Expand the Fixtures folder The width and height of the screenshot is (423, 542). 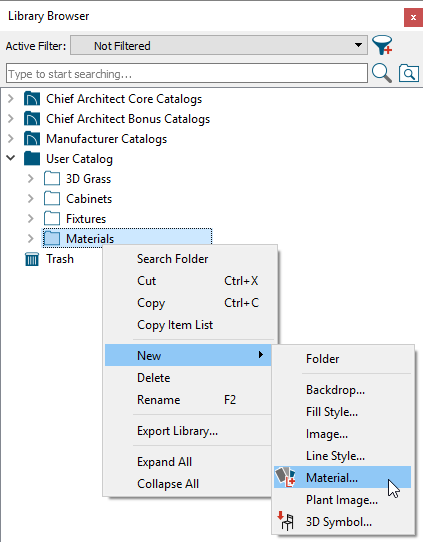click(31, 219)
